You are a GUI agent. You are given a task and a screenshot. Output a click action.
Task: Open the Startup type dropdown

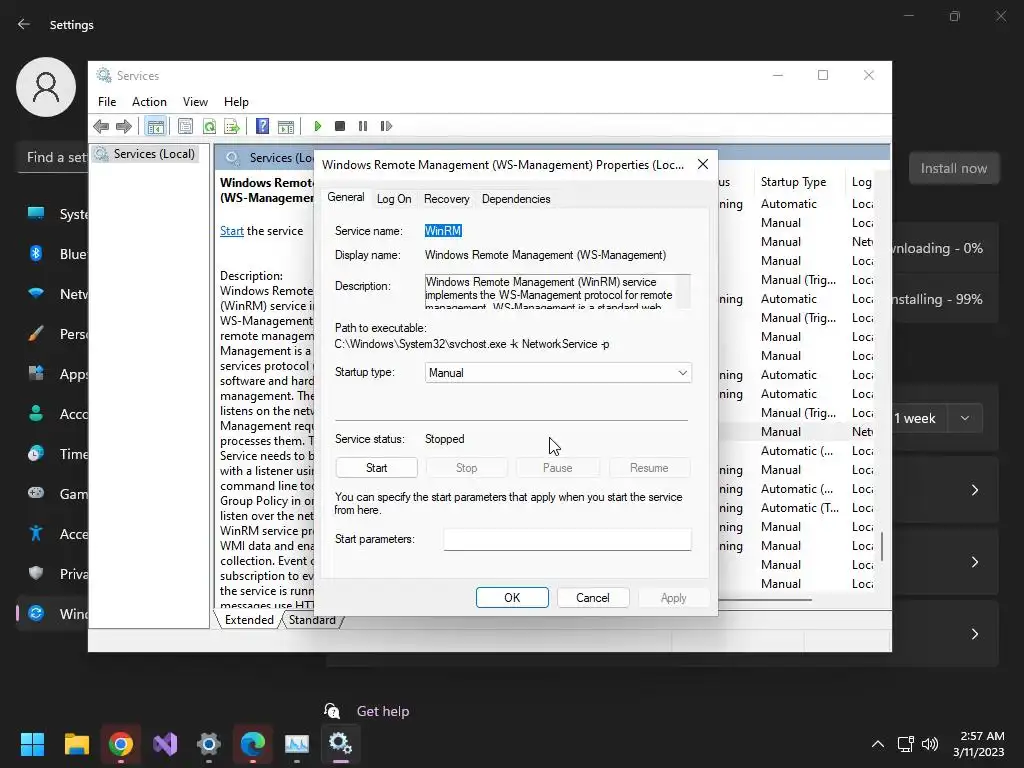[x=558, y=373]
